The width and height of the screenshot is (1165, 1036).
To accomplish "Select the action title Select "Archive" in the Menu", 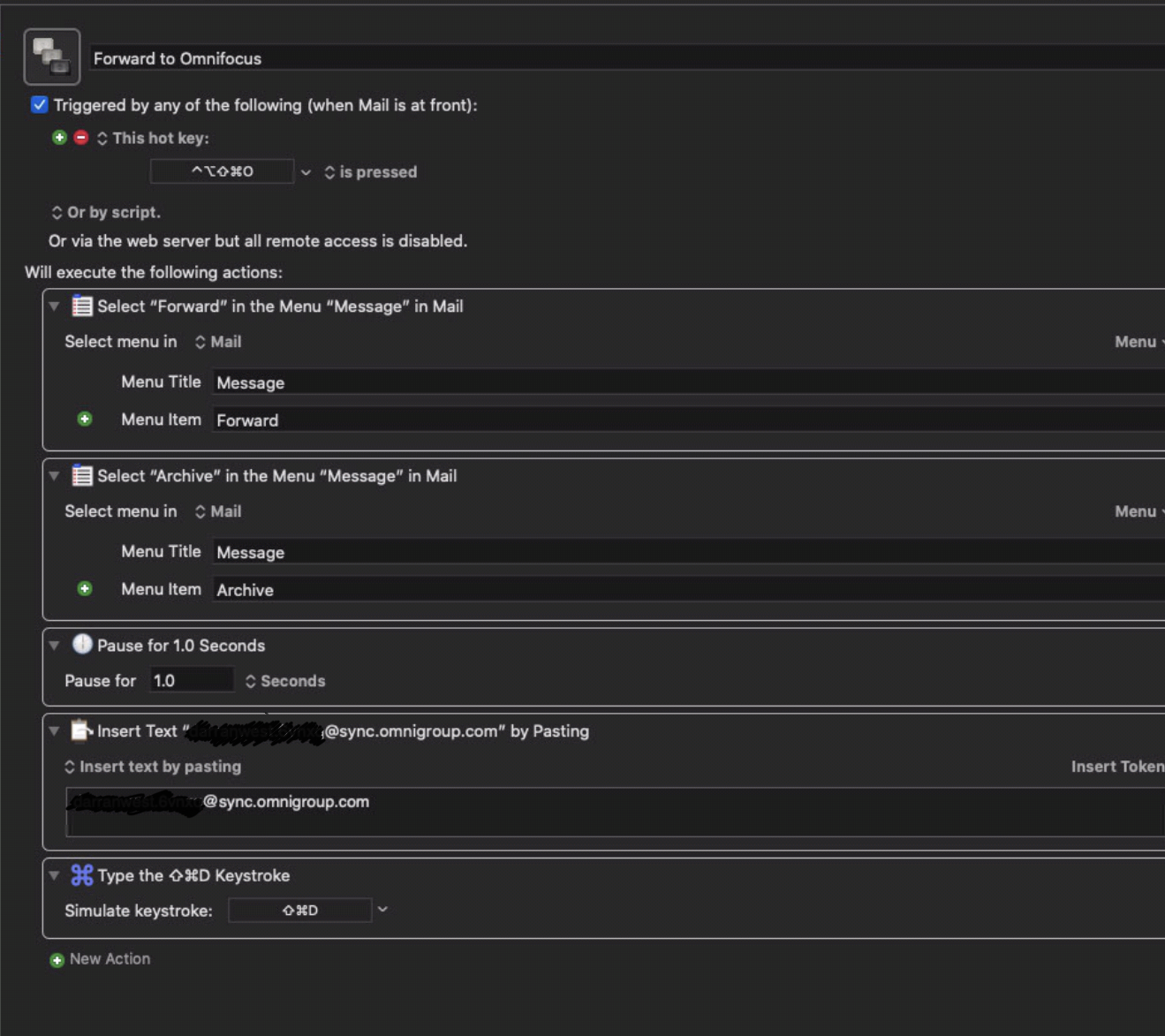I will coord(276,476).
